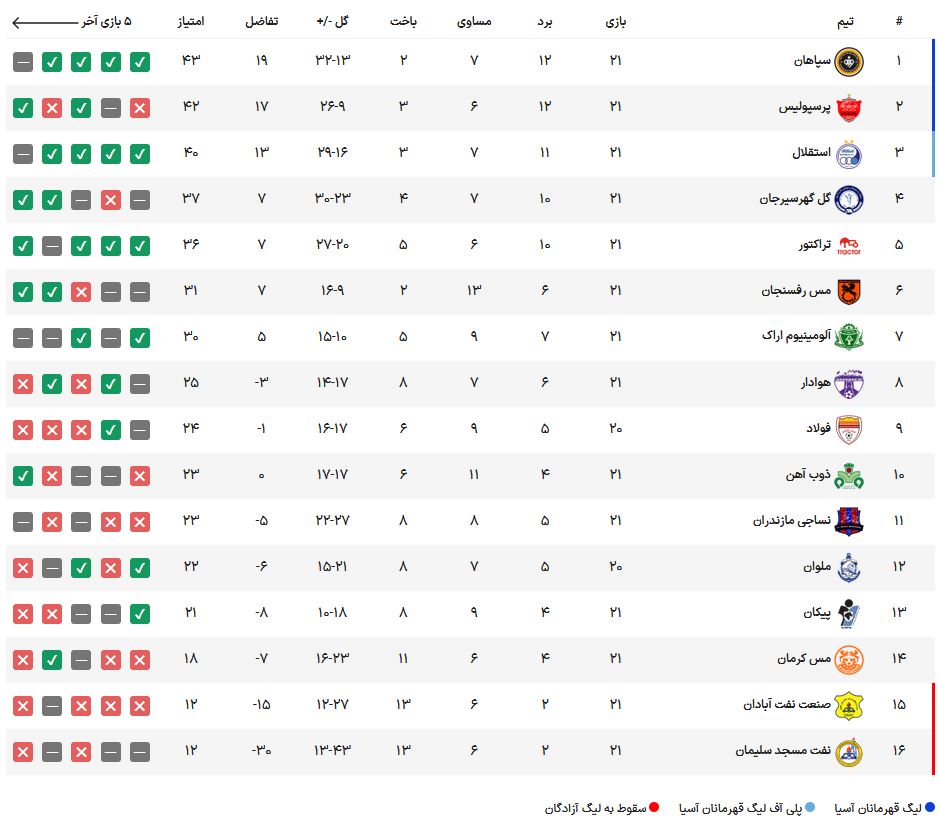Select the Mes Rafsanjan orange crest
Viewport: 939px width, 829px height.
pyautogui.click(x=849, y=292)
